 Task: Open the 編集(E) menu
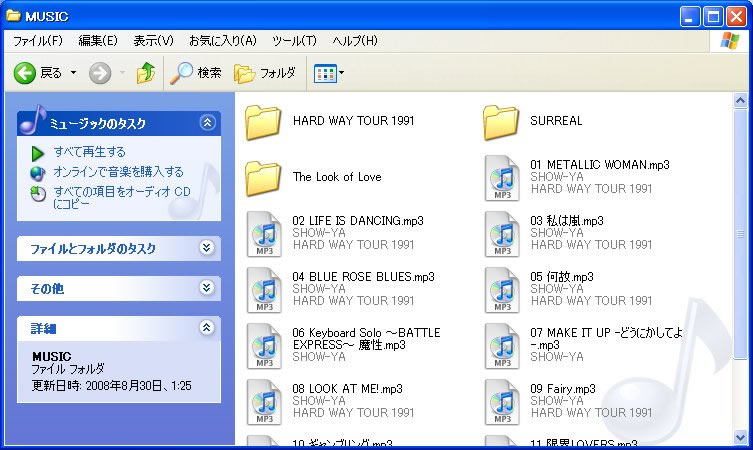coord(98,41)
